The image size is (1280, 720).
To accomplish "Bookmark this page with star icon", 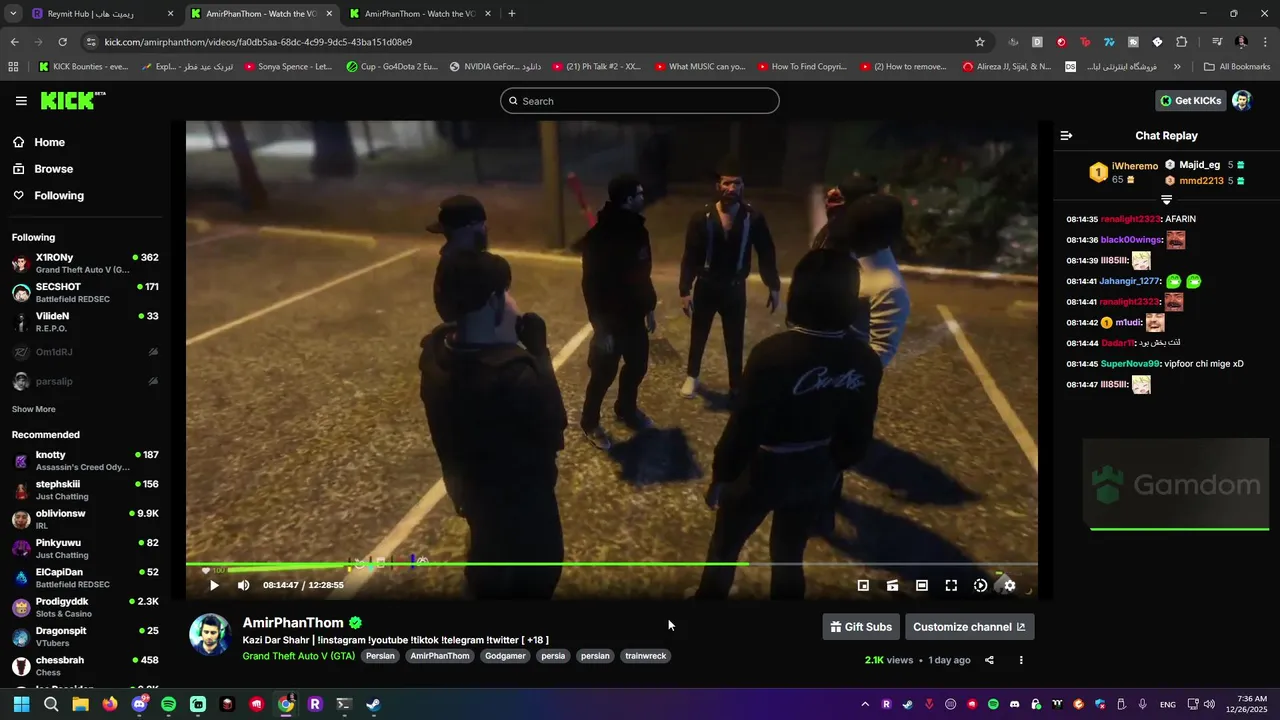I will [980, 42].
